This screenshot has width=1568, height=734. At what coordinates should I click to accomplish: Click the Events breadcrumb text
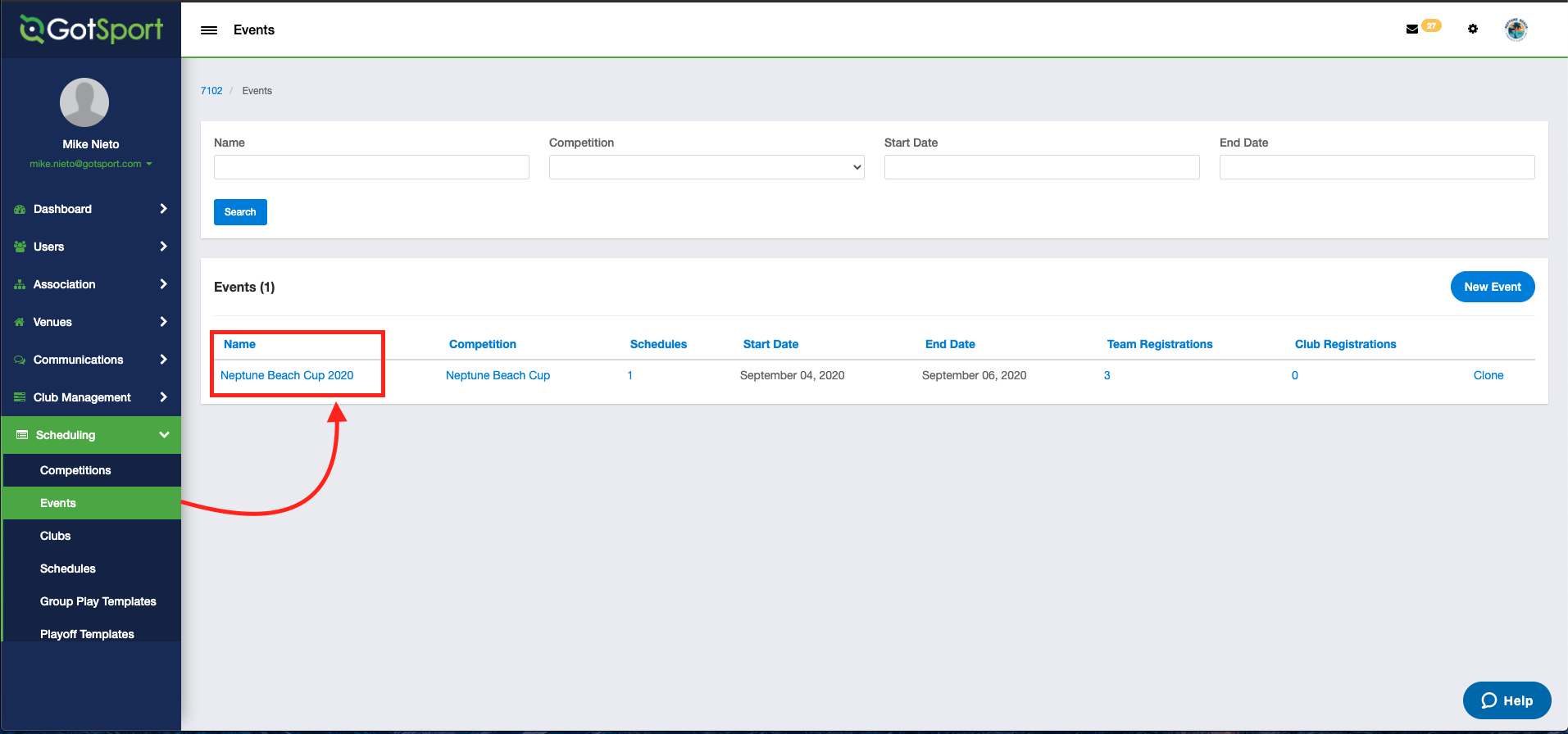pos(257,91)
